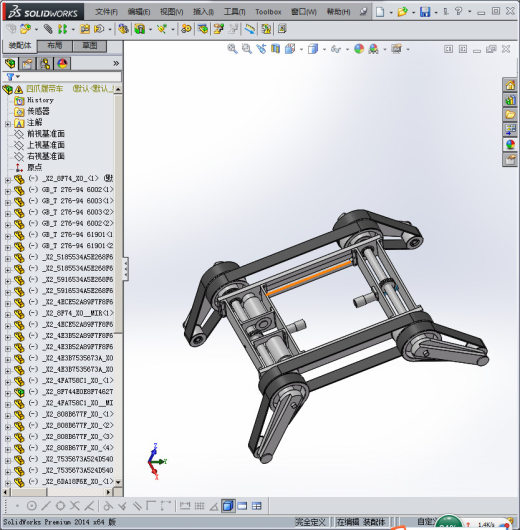The height and width of the screenshot is (530, 520).
Task: Toggle the single viewport layout button
Action: (x=228, y=506)
